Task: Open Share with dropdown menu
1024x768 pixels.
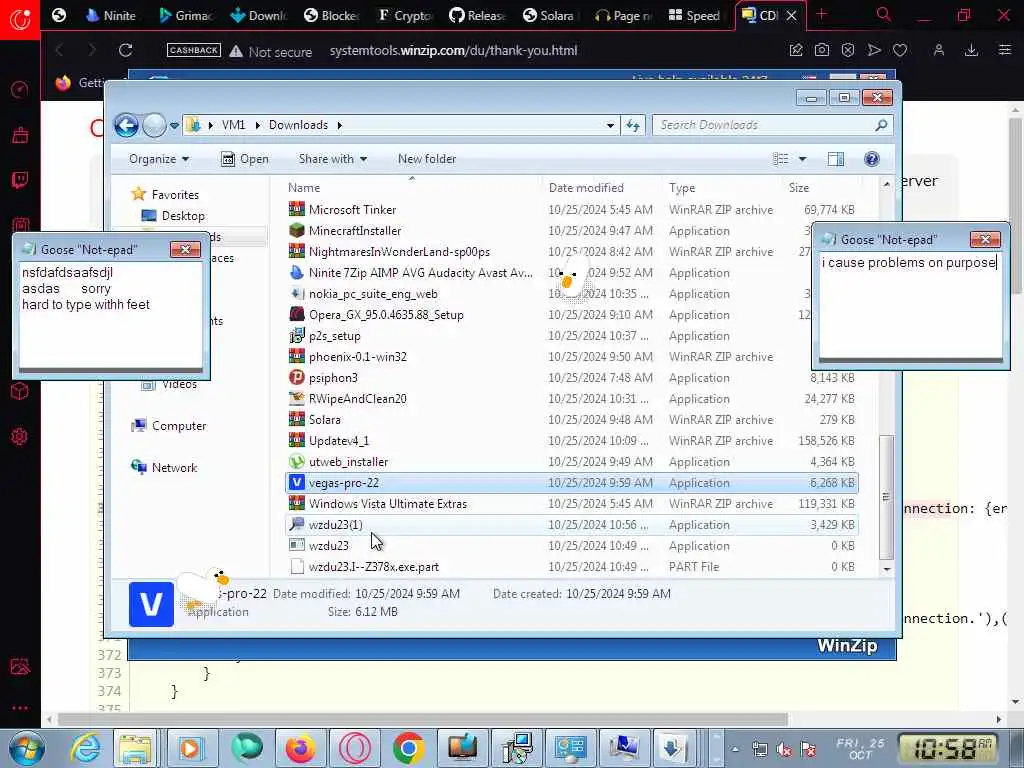Action: pyautogui.click(x=332, y=159)
